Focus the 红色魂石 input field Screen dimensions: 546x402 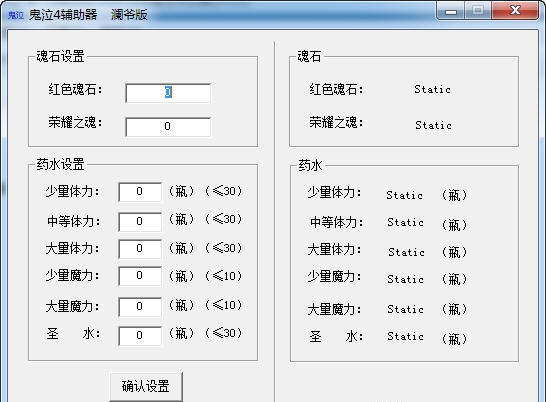[168, 93]
